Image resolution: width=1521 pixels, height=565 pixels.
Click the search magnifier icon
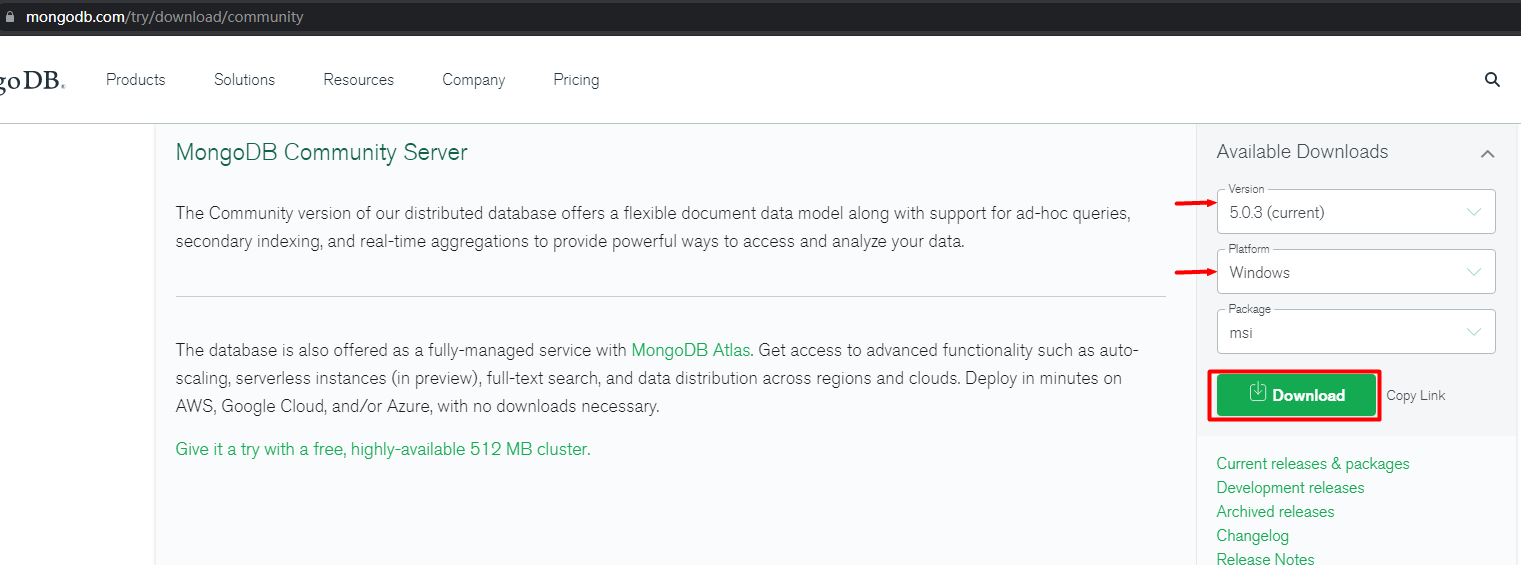(1492, 80)
